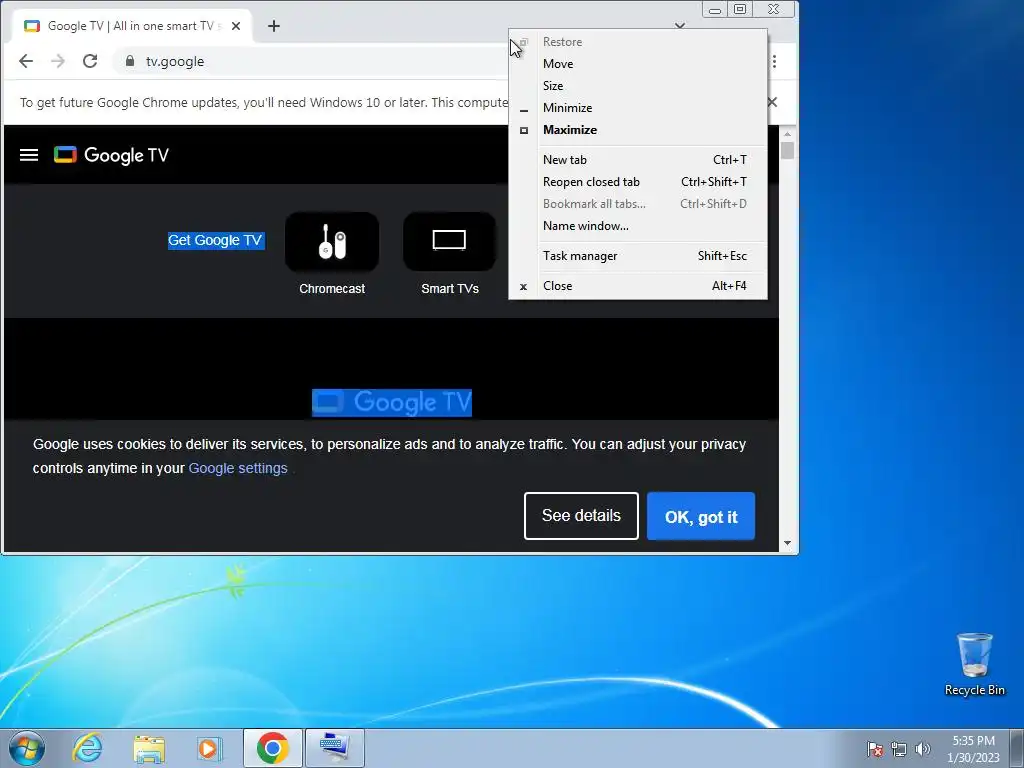Reload the tv.google page
The width and height of the screenshot is (1024, 768).
[x=90, y=61]
